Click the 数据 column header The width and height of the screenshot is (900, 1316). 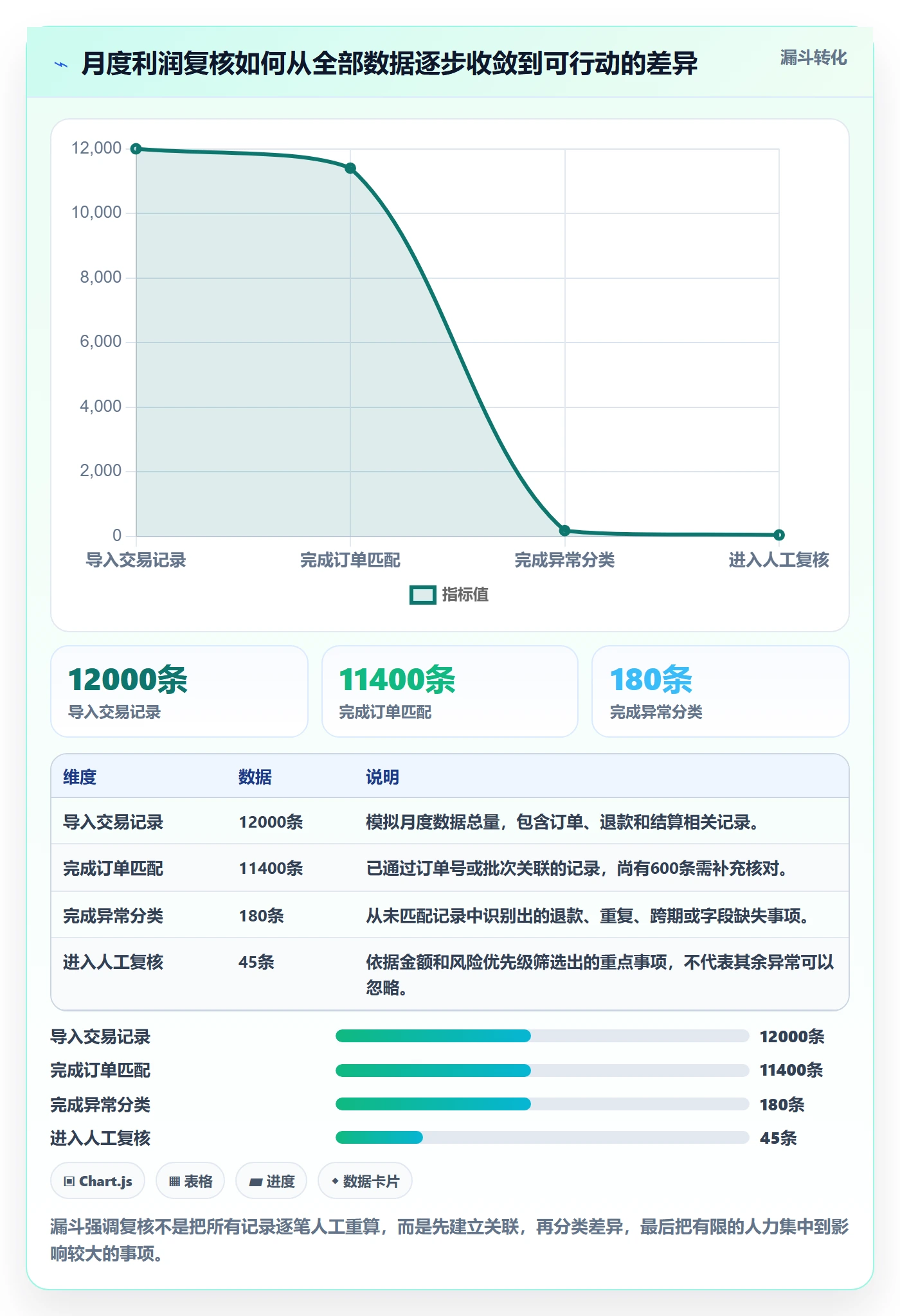(x=255, y=777)
